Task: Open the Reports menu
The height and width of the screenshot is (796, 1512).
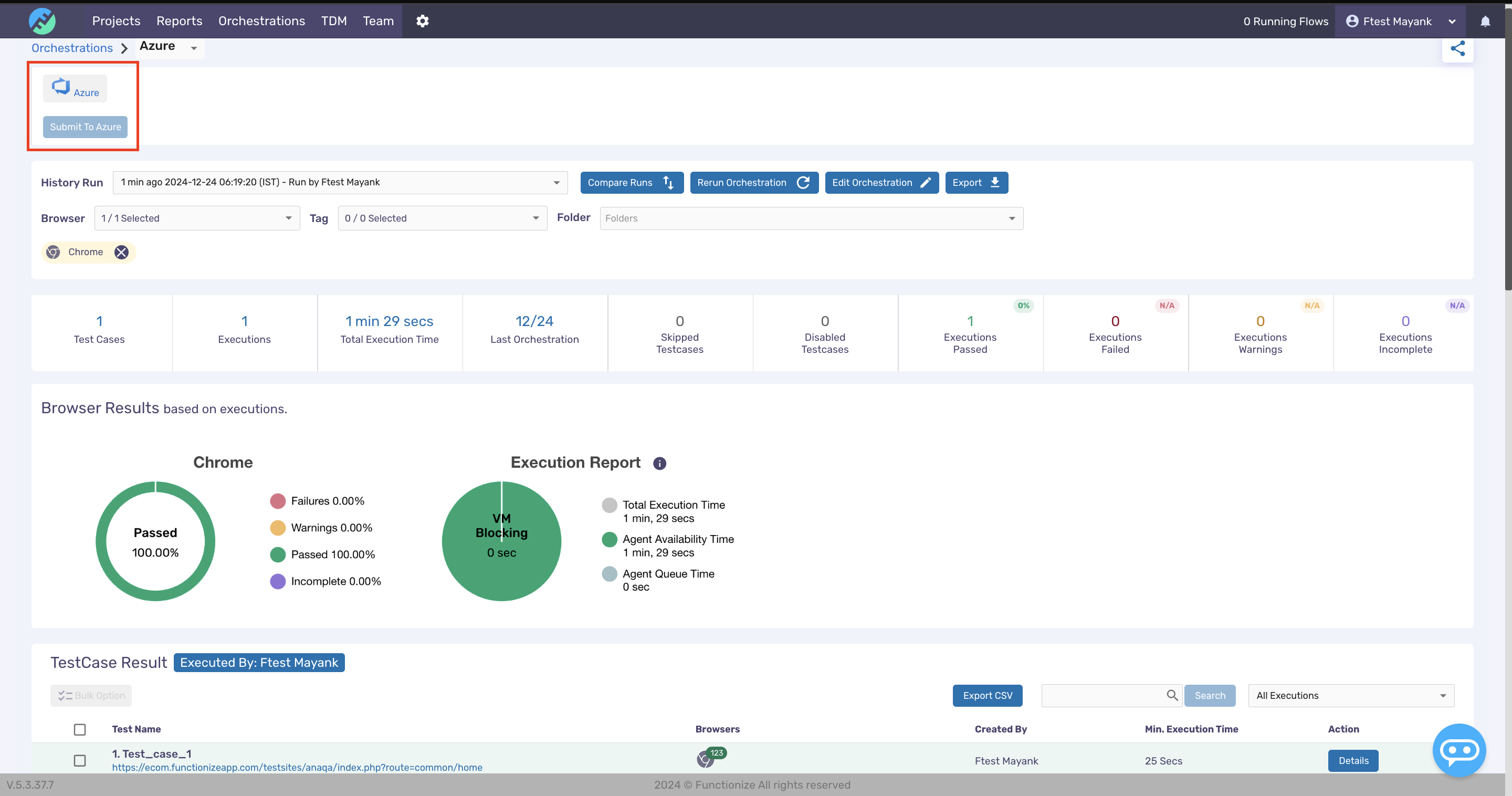Action: coord(179,21)
